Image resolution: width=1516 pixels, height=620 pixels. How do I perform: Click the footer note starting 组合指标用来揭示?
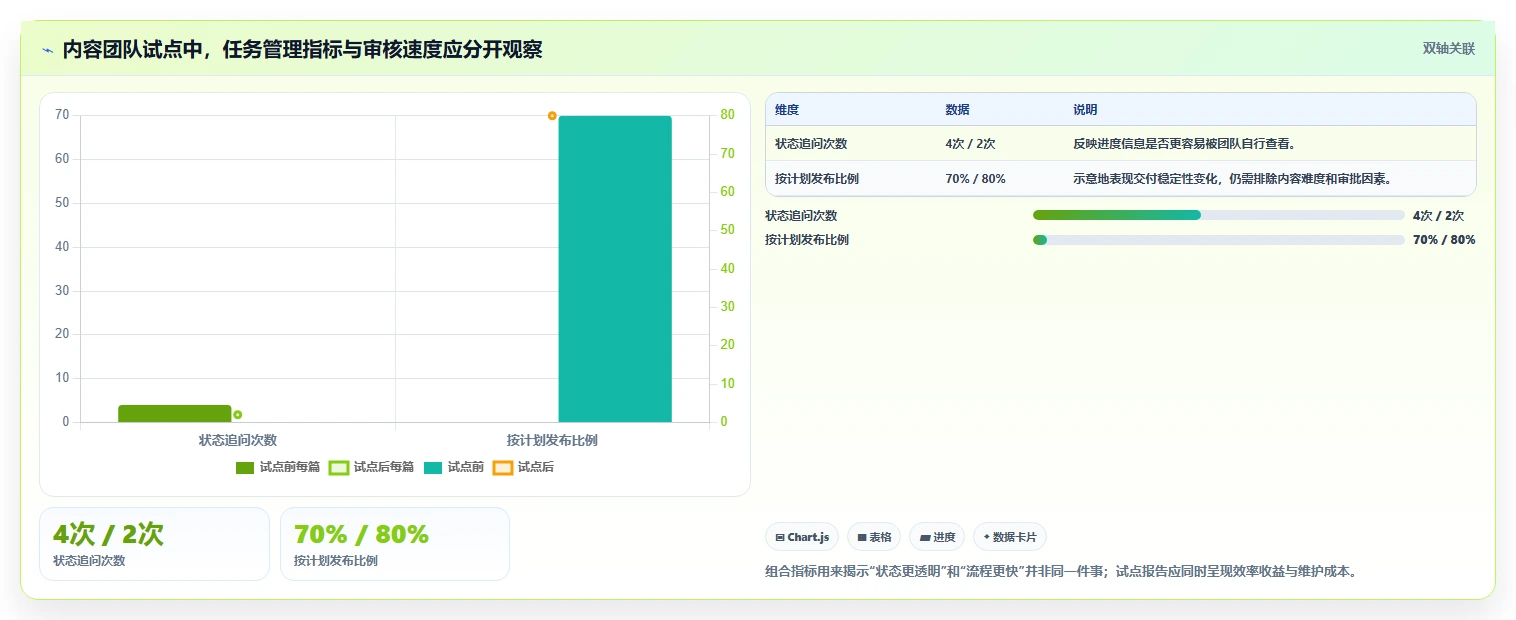(1061, 572)
